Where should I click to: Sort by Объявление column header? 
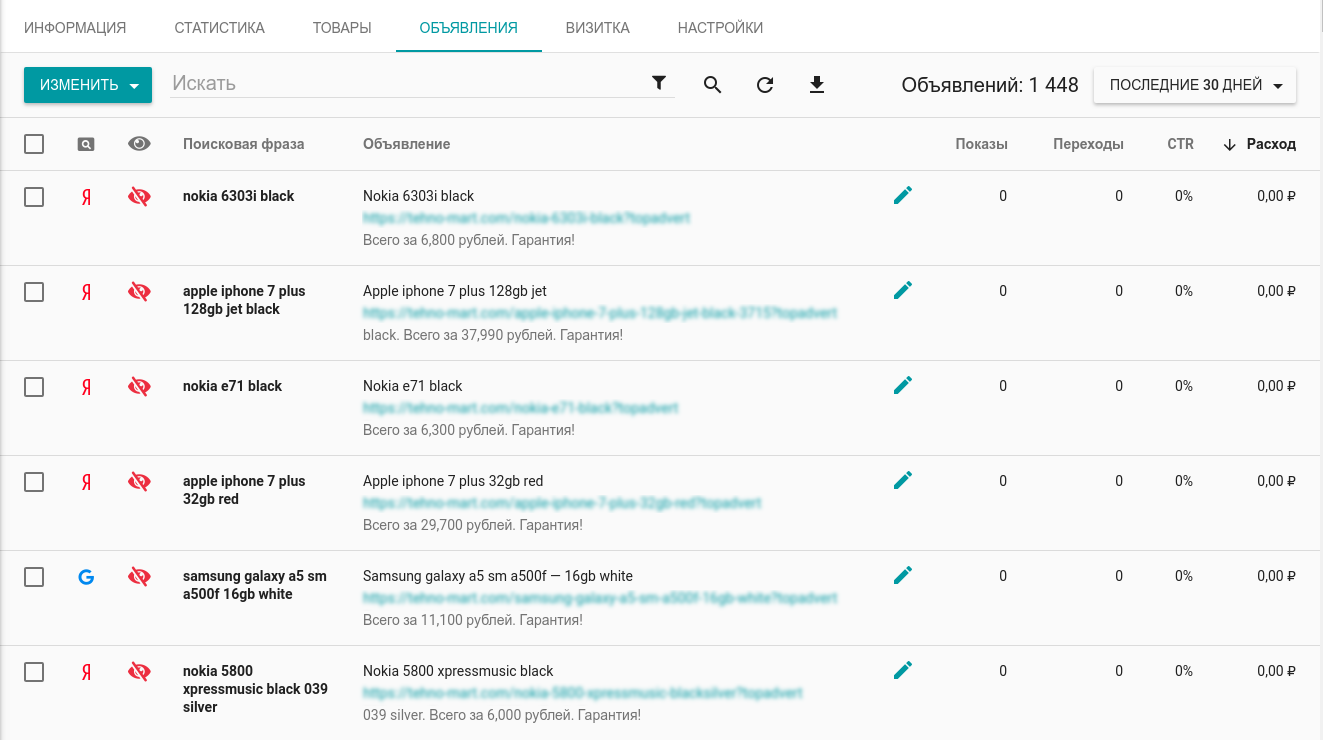pyautogui.click(x=406, y=144)
